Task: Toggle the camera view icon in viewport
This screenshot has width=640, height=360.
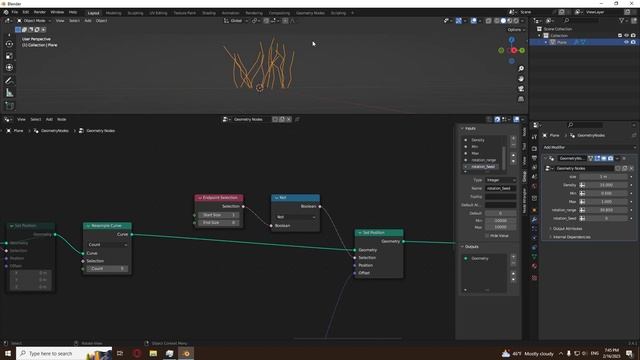Action: 521,89
